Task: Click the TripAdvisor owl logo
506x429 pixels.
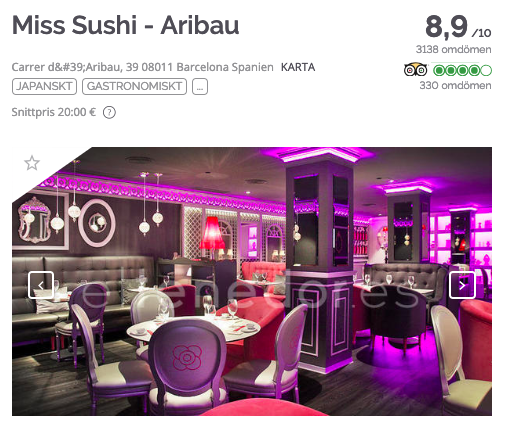Action: 415,70
